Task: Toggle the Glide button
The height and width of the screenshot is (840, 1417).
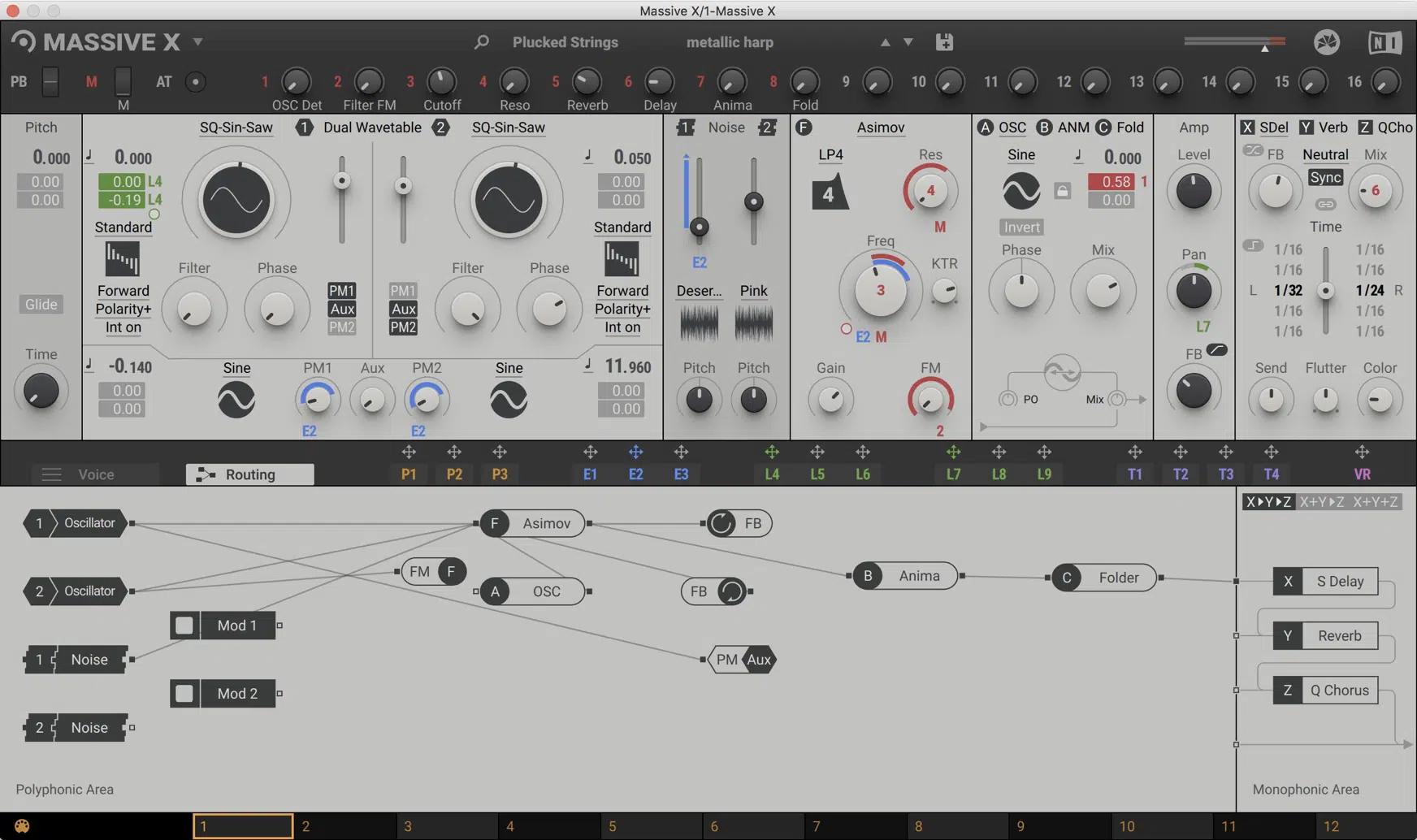Action: coord(41,304)
